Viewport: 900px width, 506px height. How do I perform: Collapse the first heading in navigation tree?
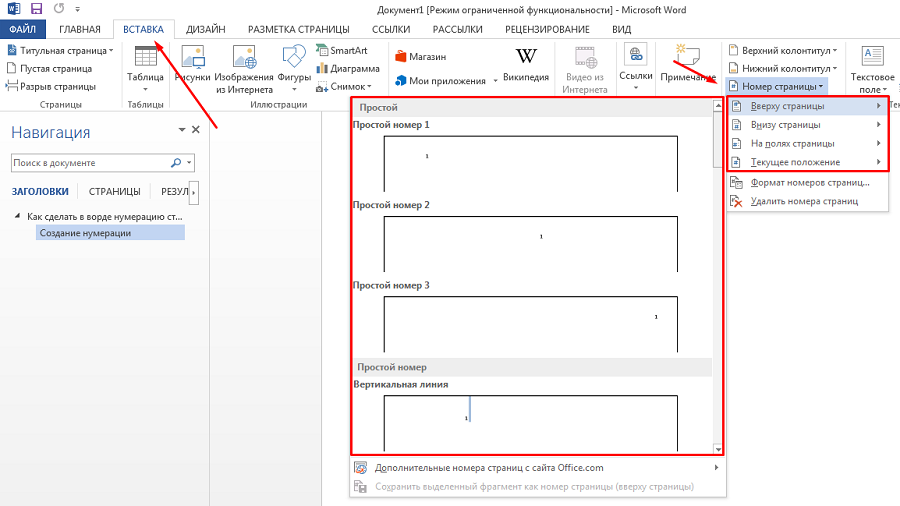pyautogui.click(x=17, y=216)
